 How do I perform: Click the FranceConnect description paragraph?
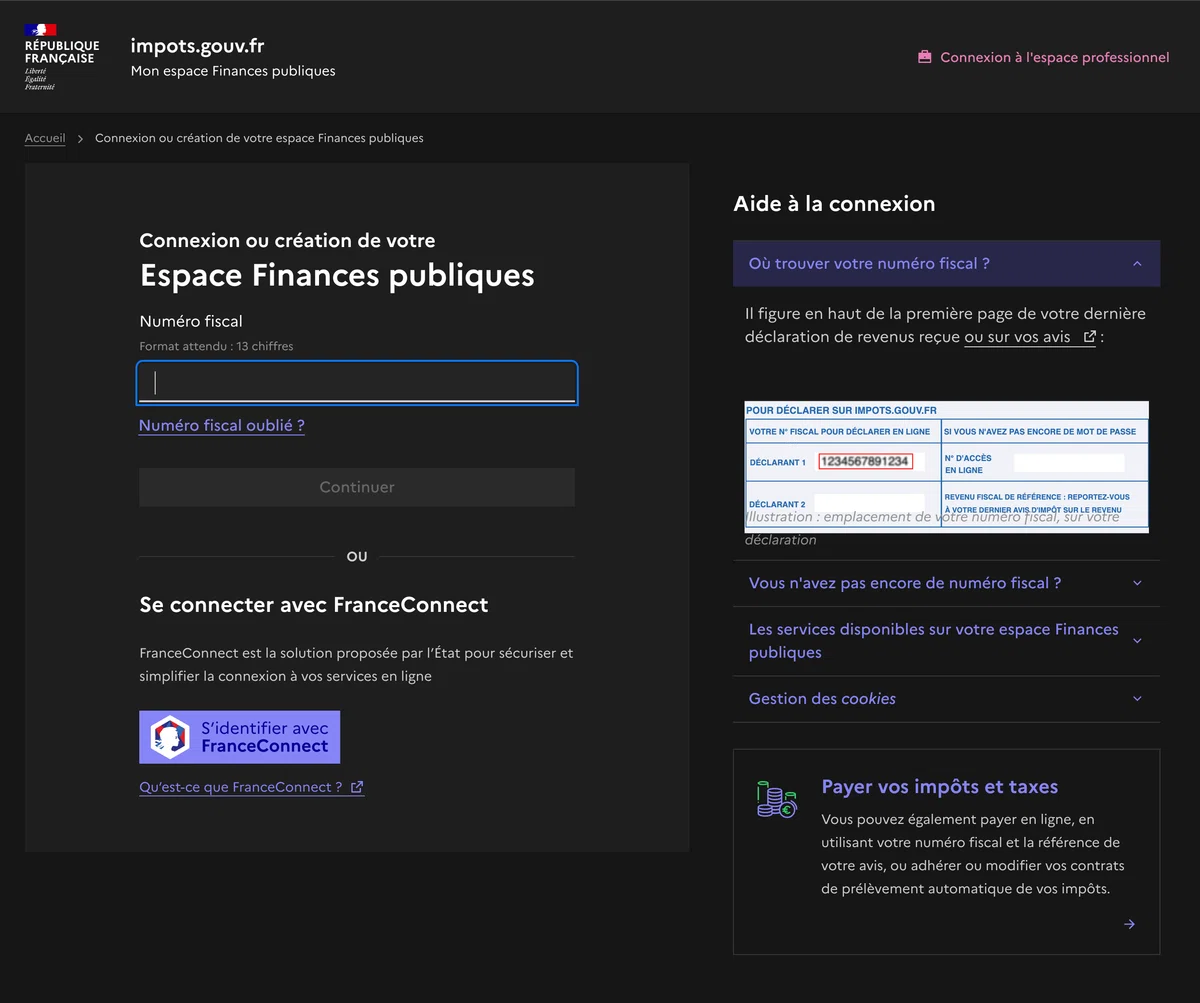click(x=357, y=665)
